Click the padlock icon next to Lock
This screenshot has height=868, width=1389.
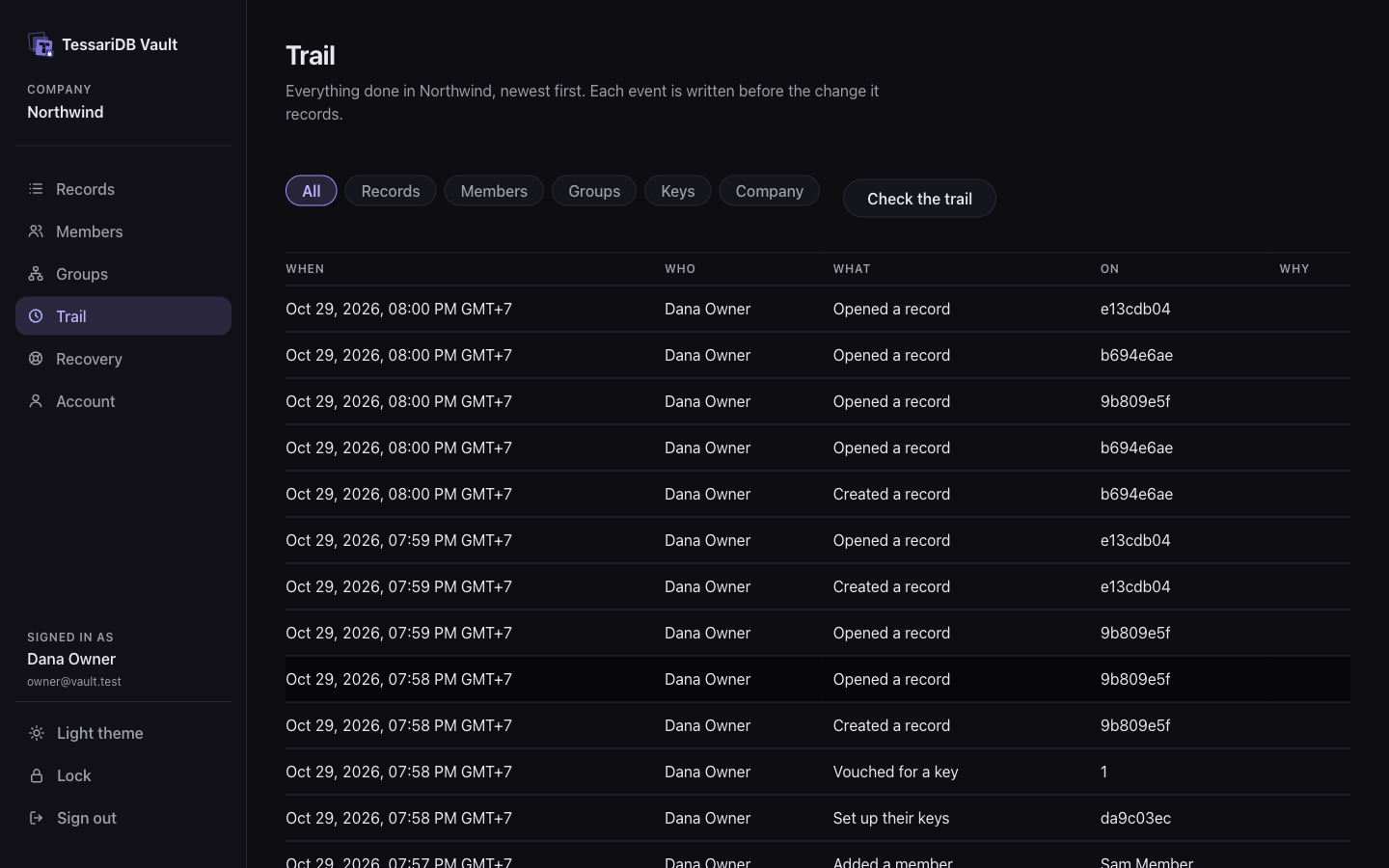tap(37, 775)
